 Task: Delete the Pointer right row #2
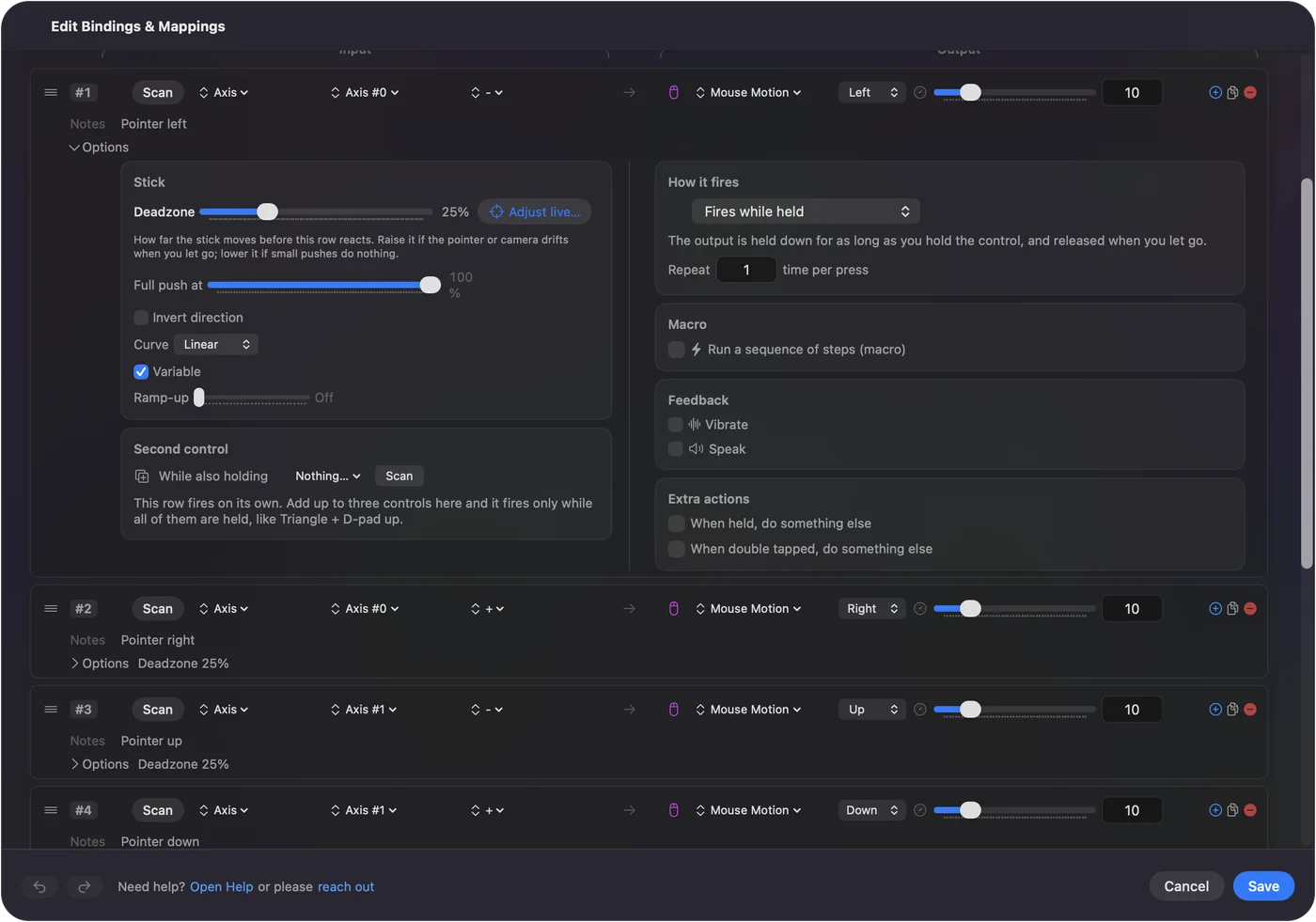coord(1250,609)
